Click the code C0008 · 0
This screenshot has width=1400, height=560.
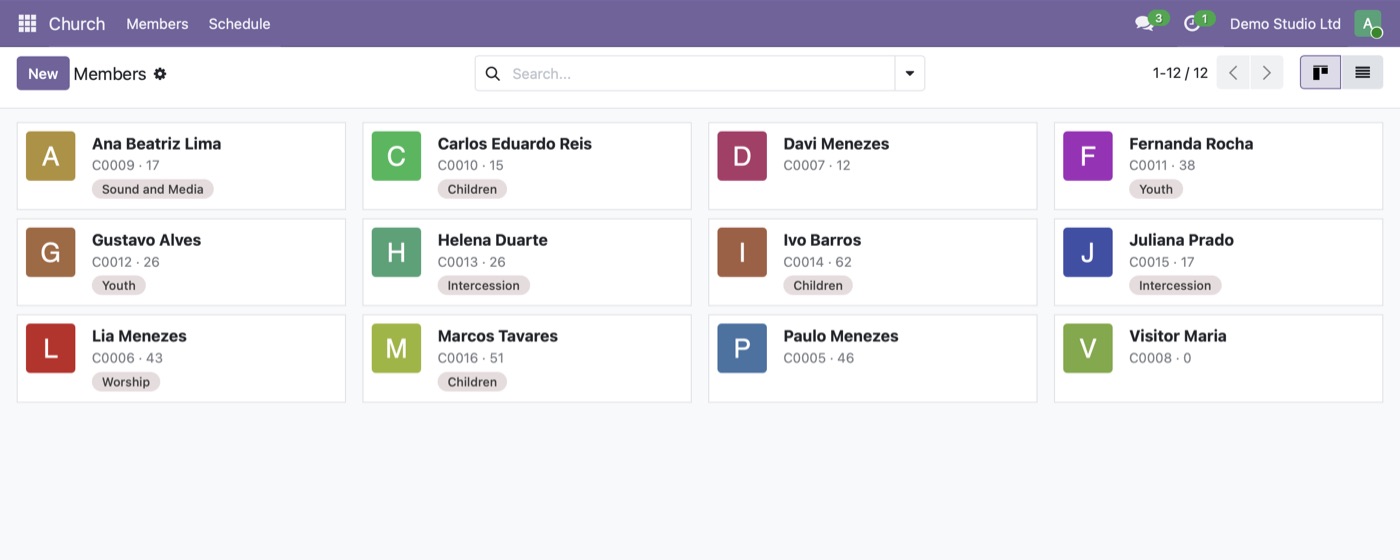1160,358
